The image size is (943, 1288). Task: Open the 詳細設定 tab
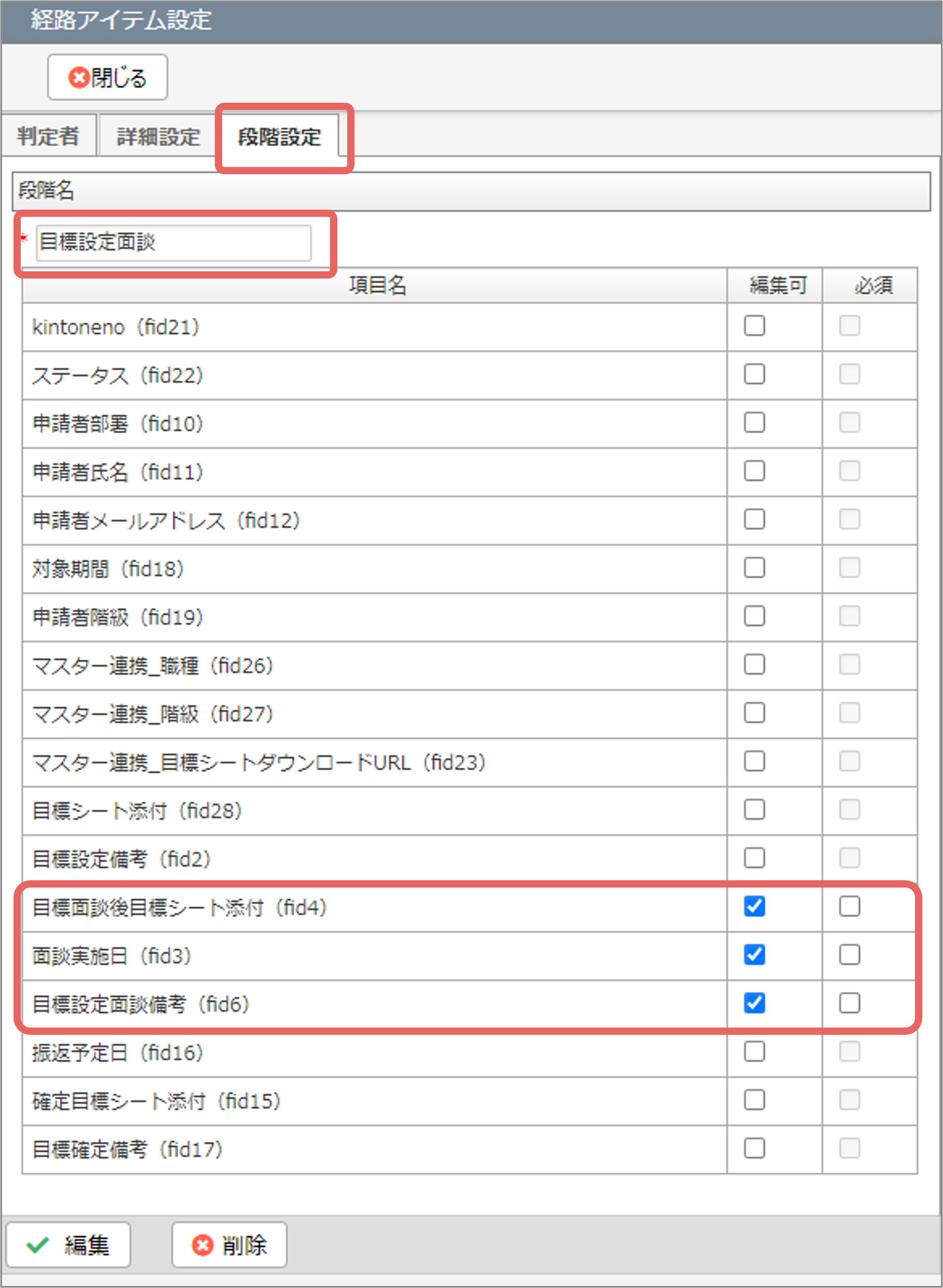tap(158, 136)
